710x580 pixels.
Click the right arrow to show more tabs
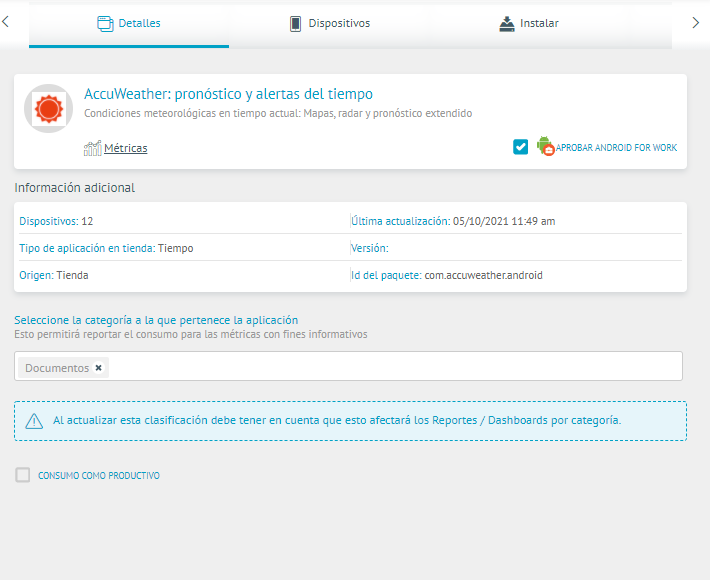(696, 23)
